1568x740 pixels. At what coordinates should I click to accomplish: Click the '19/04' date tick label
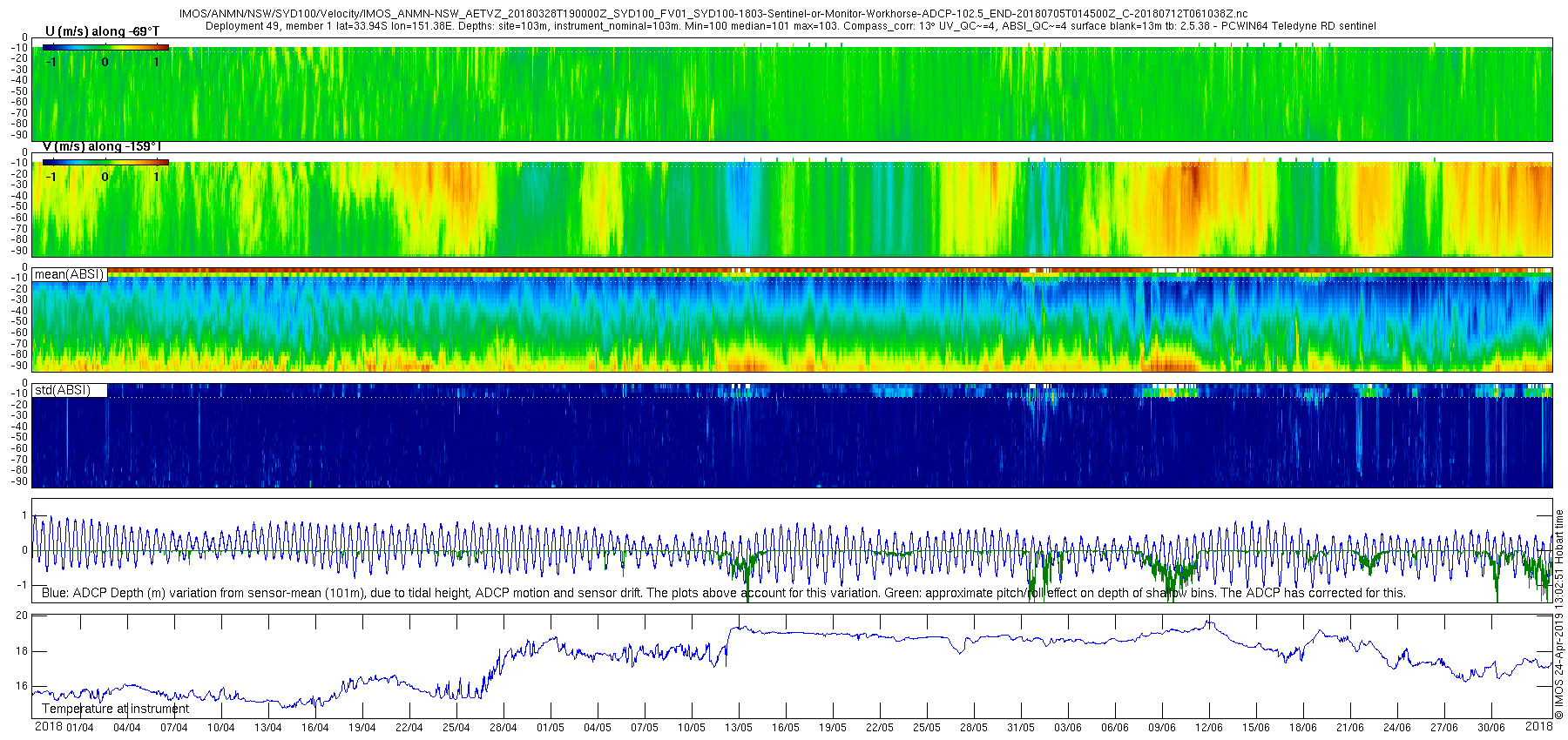(362, 728)
